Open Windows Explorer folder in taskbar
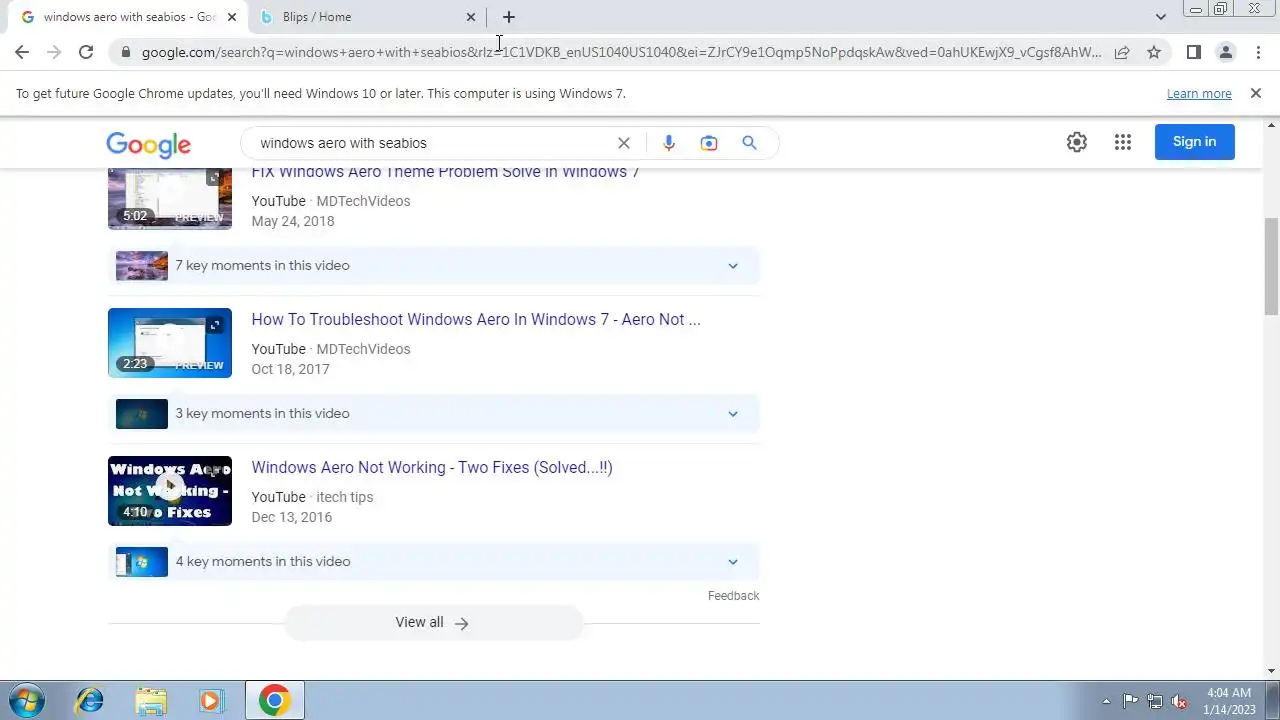This screenshot has width=1280, height=720. click(x=150, y=700)
